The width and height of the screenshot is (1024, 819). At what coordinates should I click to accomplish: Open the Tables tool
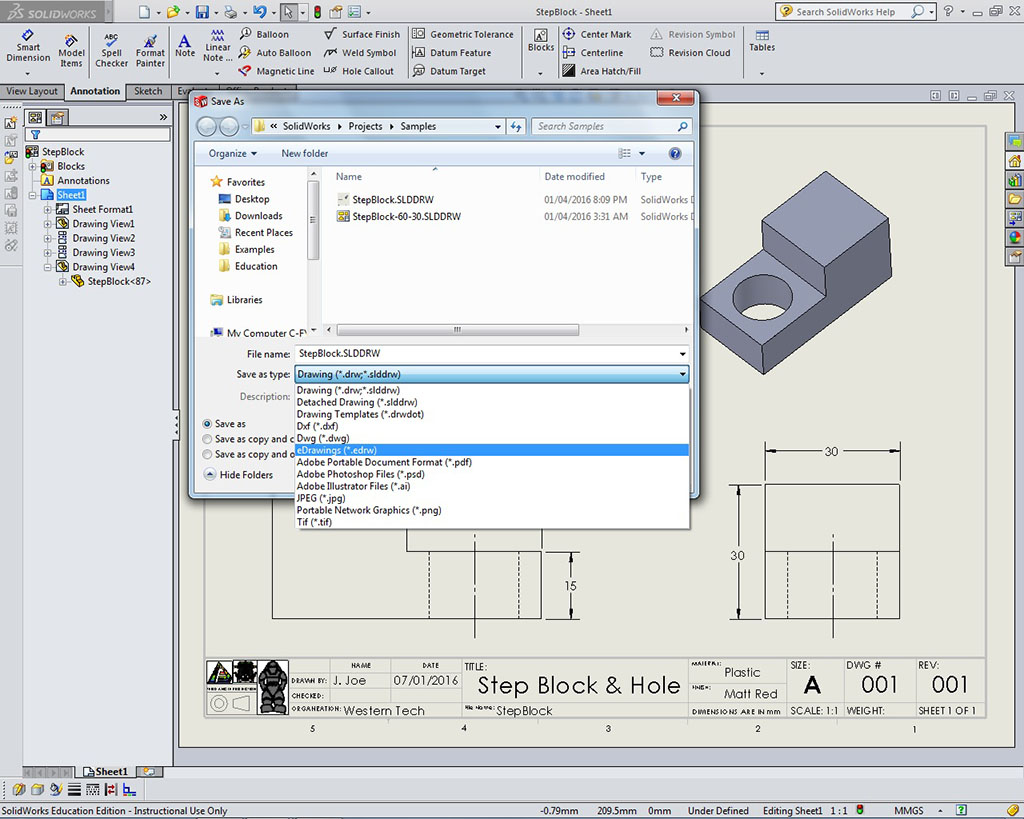point(762,41)
